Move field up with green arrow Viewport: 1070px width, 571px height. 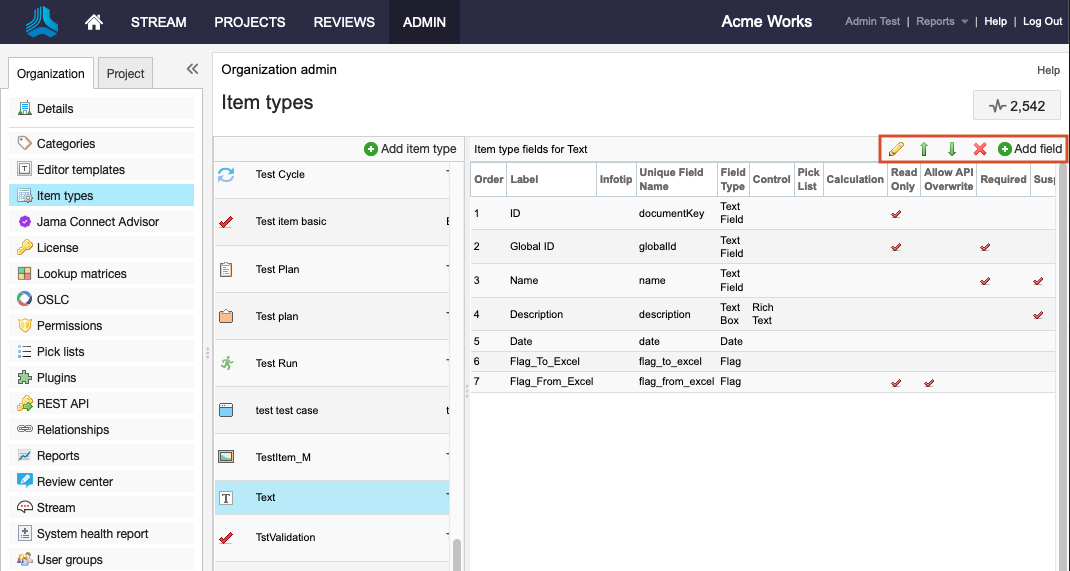(x=924, y=149)
